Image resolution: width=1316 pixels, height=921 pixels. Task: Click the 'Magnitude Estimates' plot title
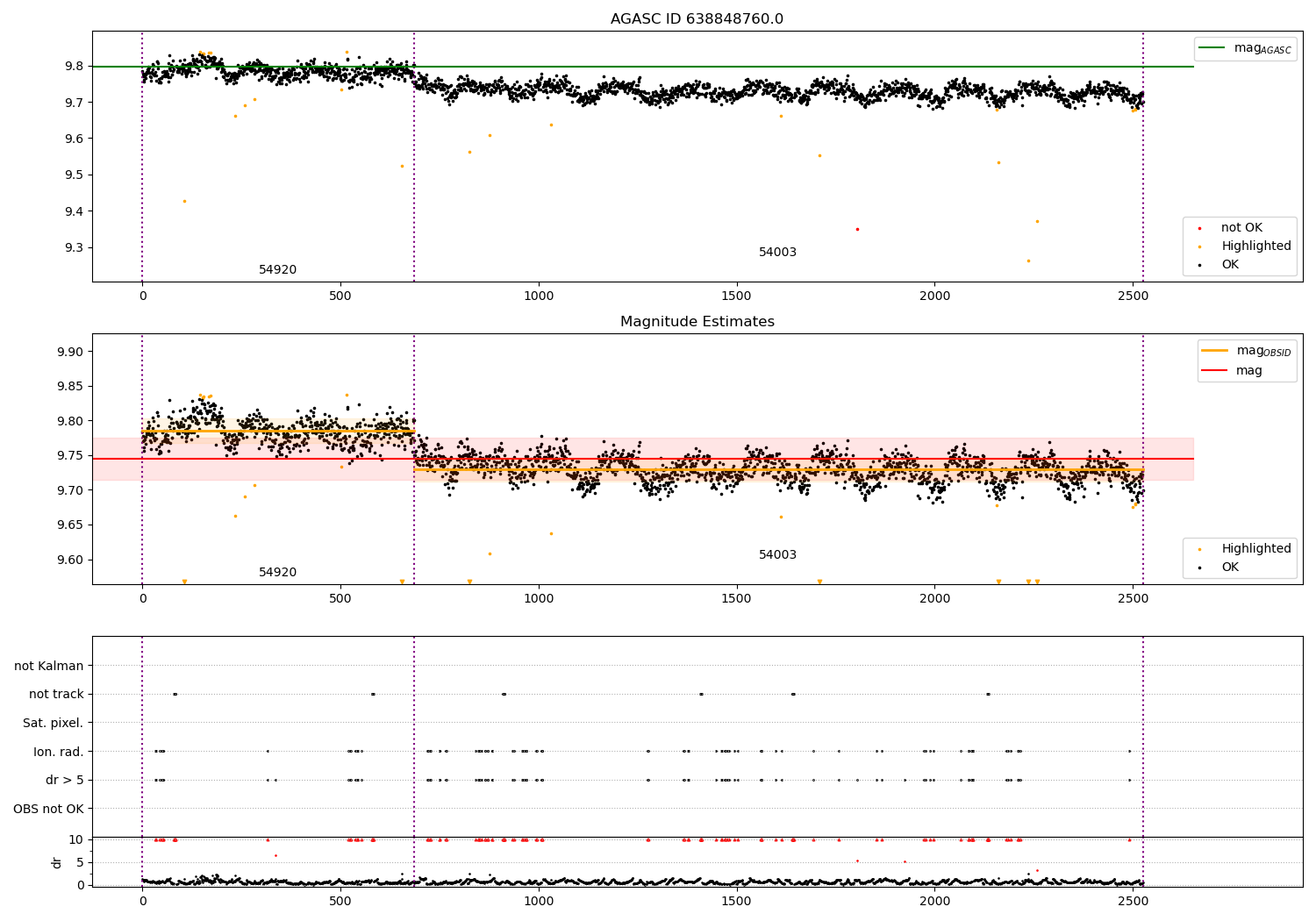tap(697, 322)
